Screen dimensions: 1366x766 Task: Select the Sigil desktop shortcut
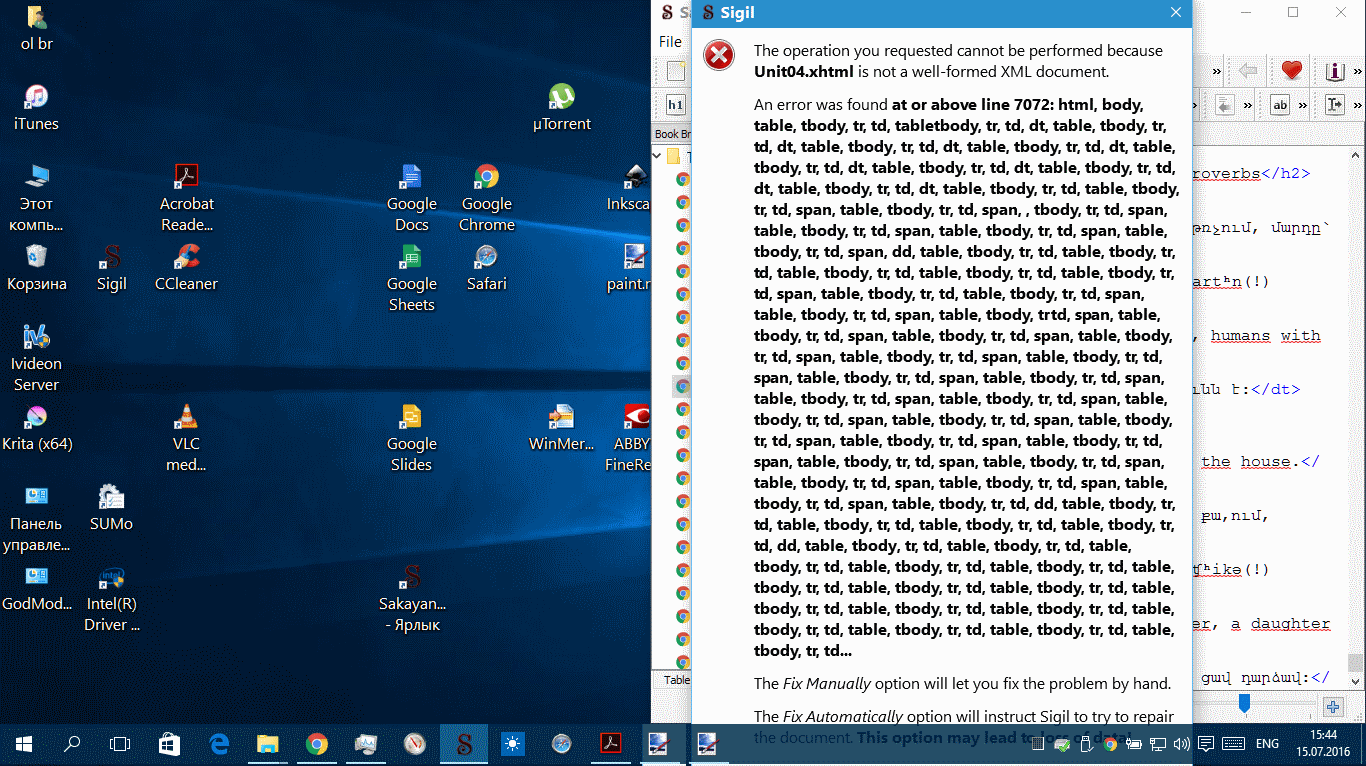point(112,268)
